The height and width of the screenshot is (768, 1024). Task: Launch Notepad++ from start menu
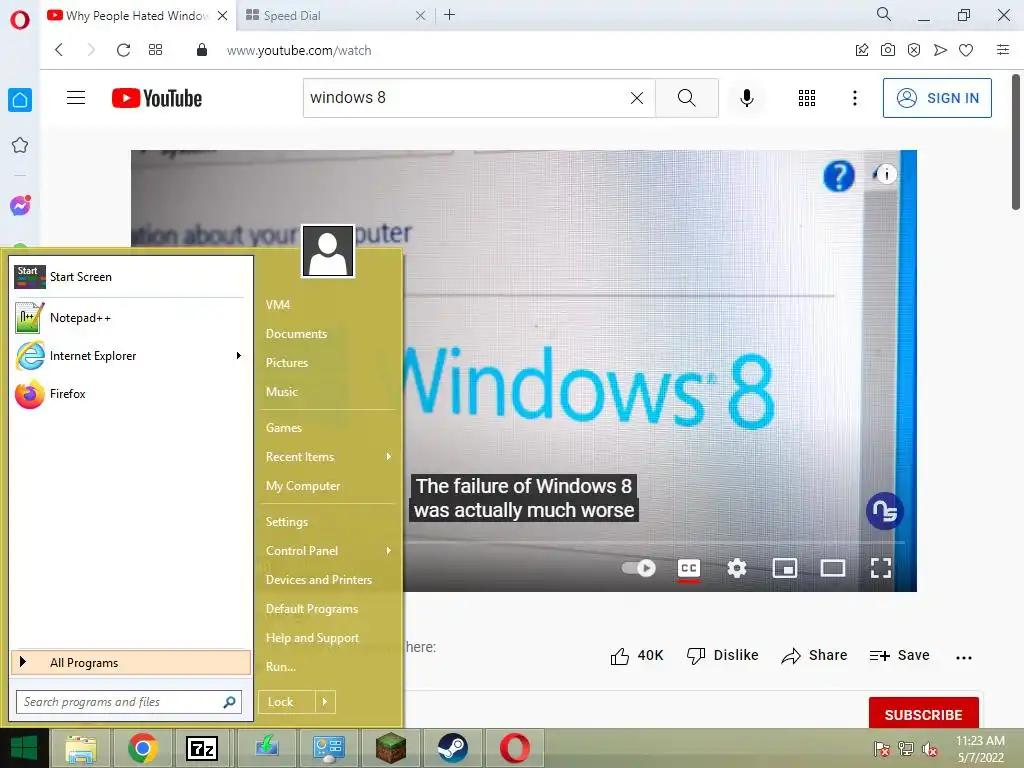click(131, 318)
